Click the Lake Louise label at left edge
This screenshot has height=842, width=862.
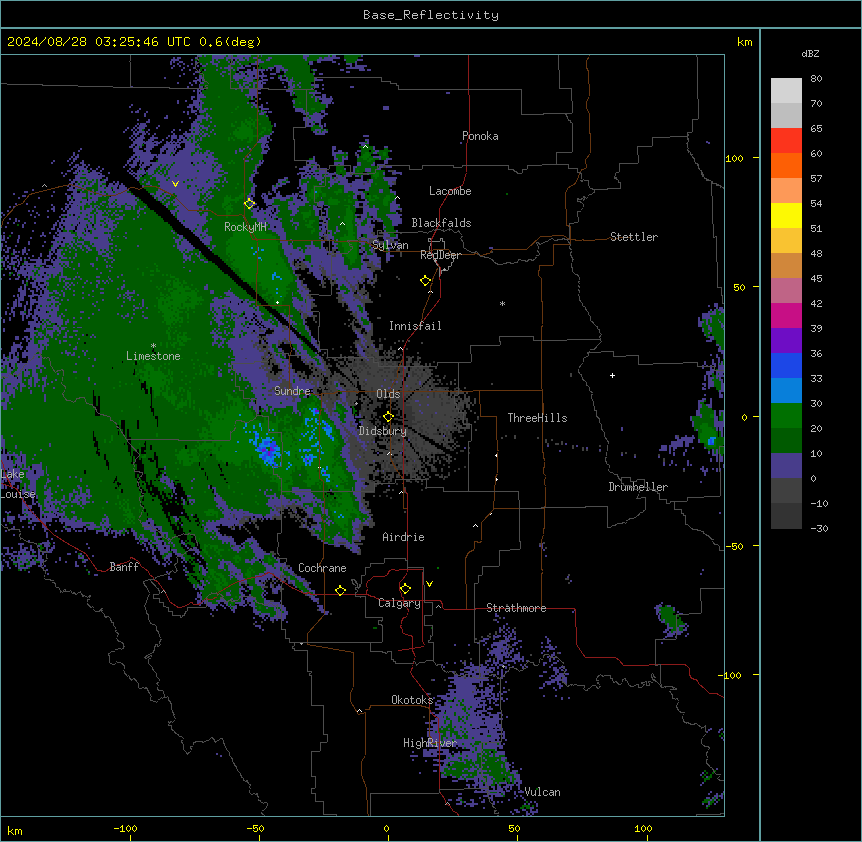coord(18,484)
